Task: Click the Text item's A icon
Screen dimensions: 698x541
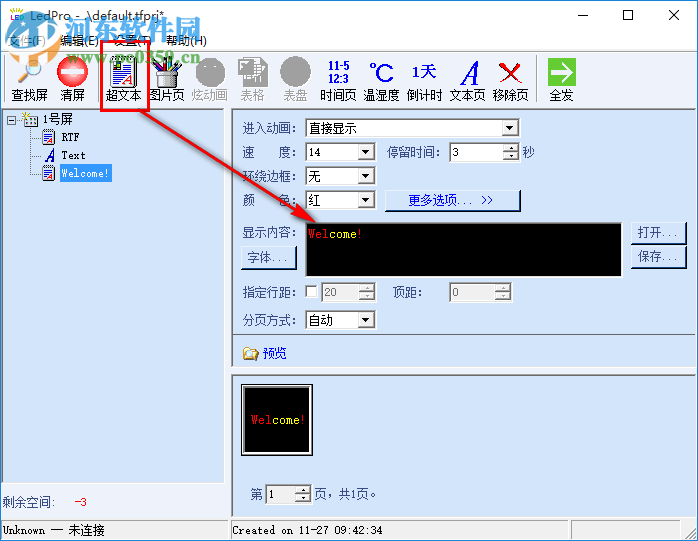Action: click(x=50, y=155)
